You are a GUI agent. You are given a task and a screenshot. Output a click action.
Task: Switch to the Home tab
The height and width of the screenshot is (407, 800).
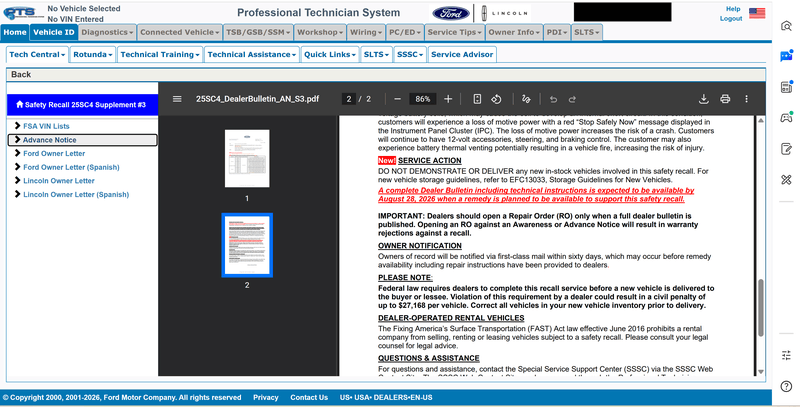pyautogui.click(x=15, y=32)
